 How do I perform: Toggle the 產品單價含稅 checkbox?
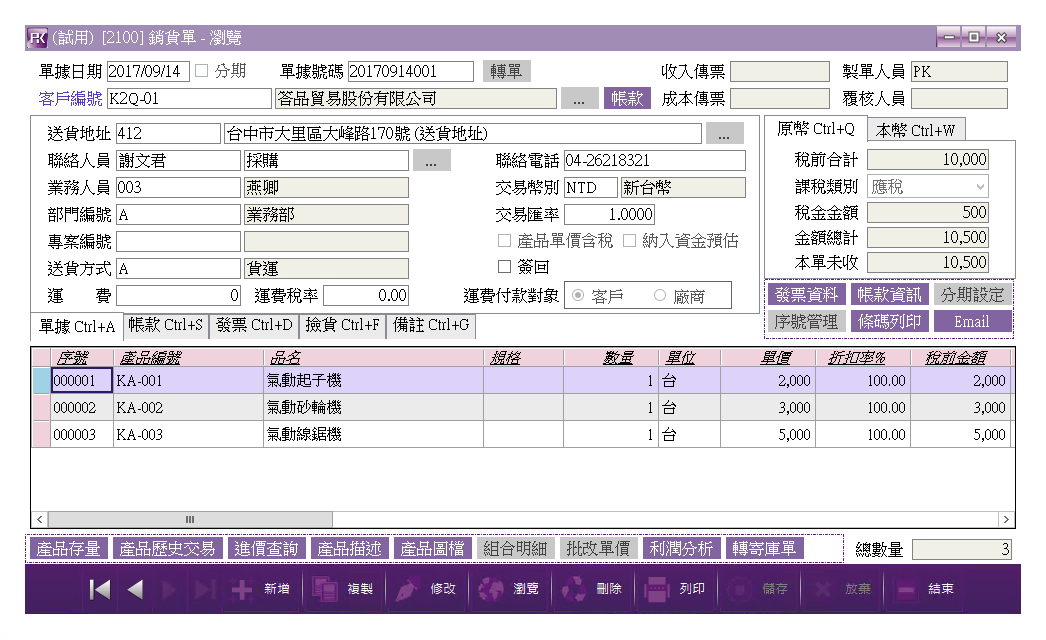[504, 241]
